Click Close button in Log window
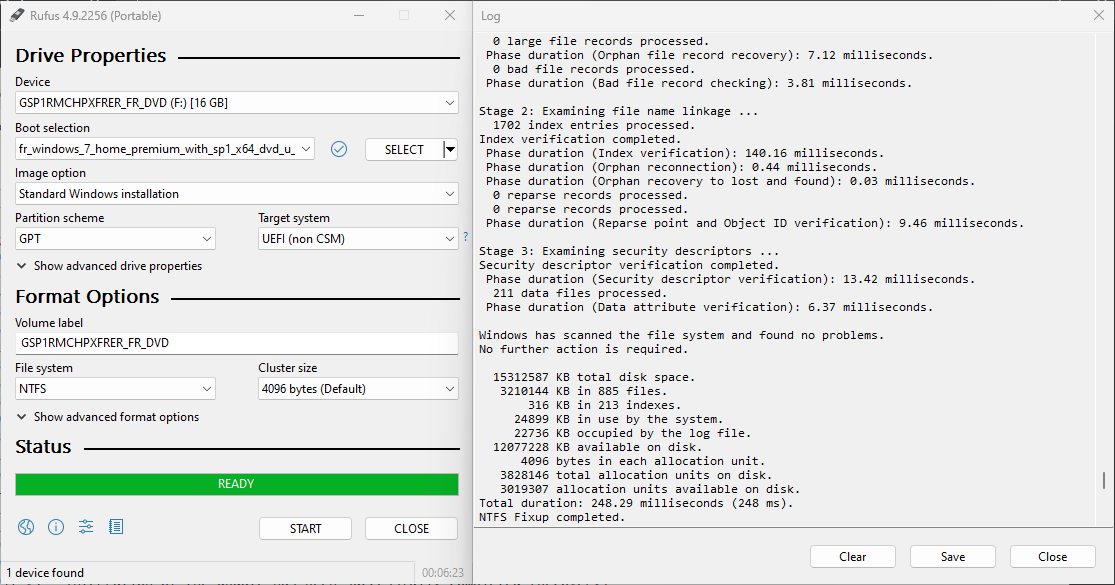The image size is (1115, 585). point(1052,557)
